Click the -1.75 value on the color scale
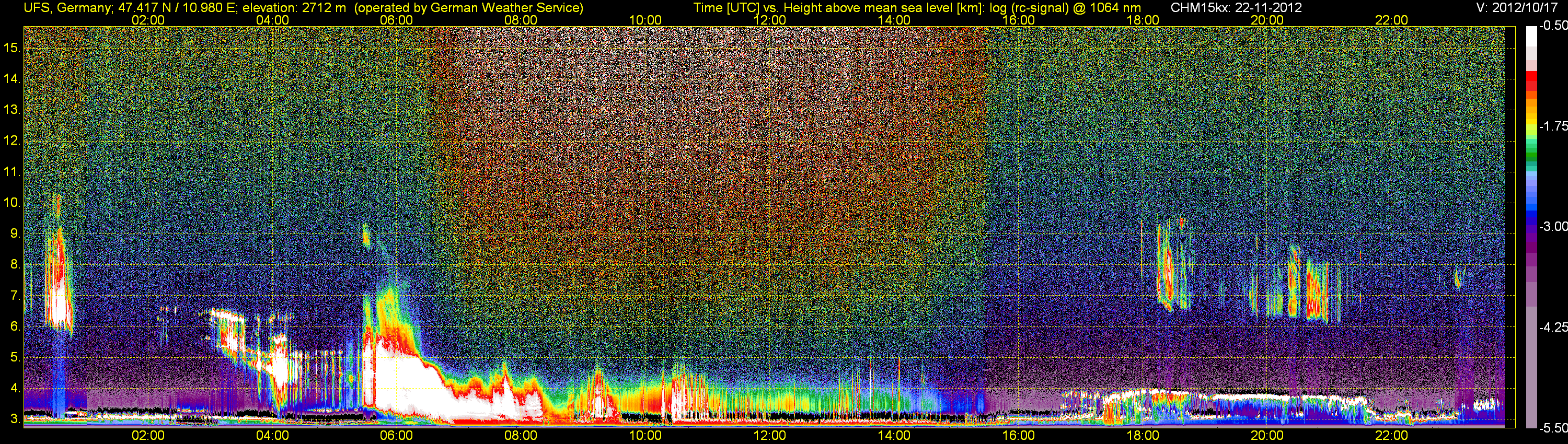Viewport: 1568px width, 444px height. [x=1553, y=126]
